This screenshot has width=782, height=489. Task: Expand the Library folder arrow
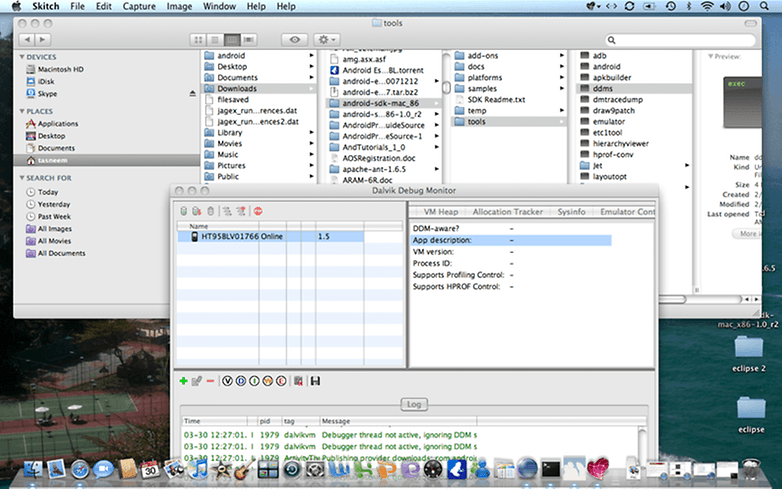[x=312, y=133]
